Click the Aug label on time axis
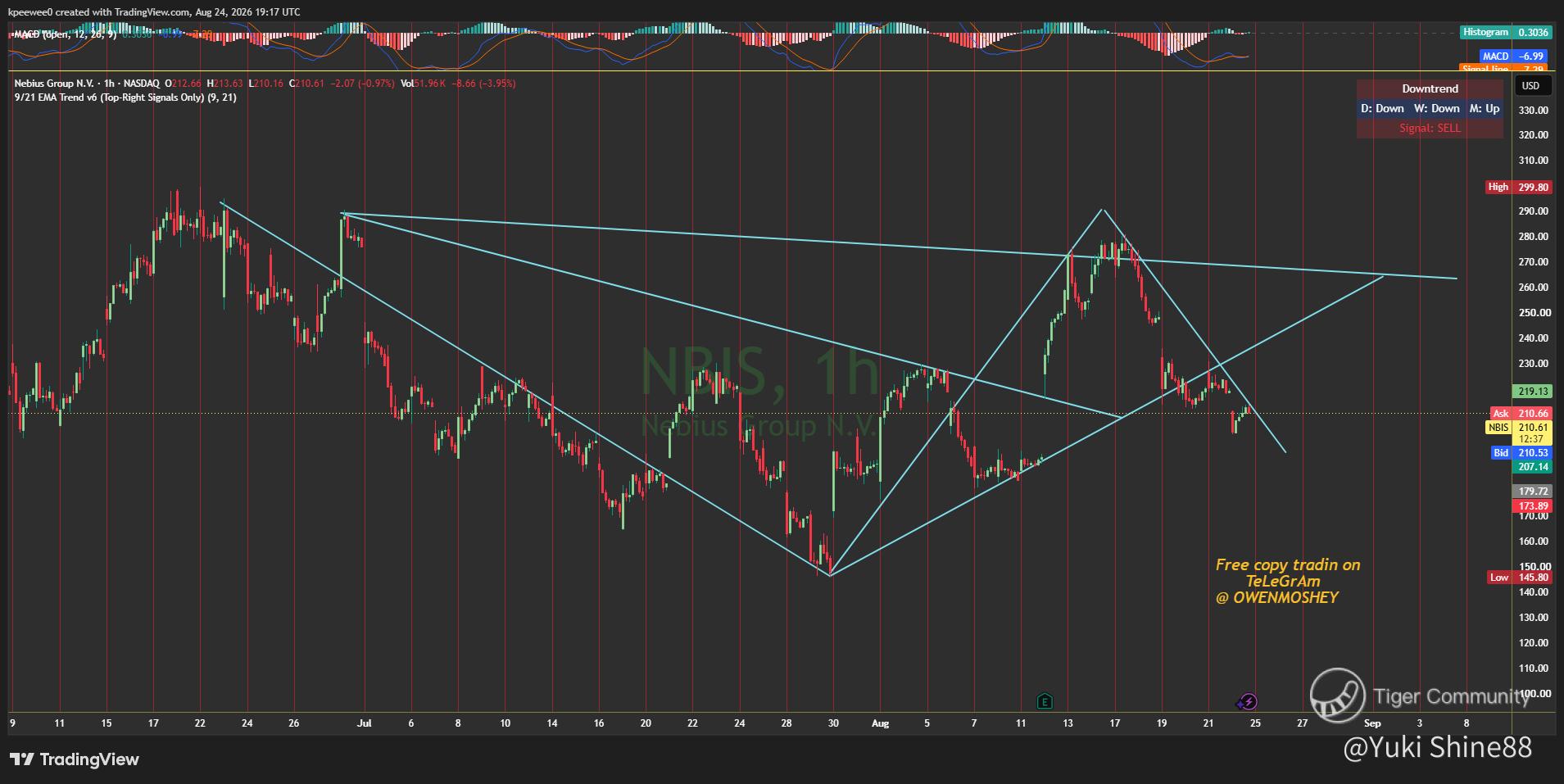Viewport: 1564px width, 784px height. pos(880,723)
